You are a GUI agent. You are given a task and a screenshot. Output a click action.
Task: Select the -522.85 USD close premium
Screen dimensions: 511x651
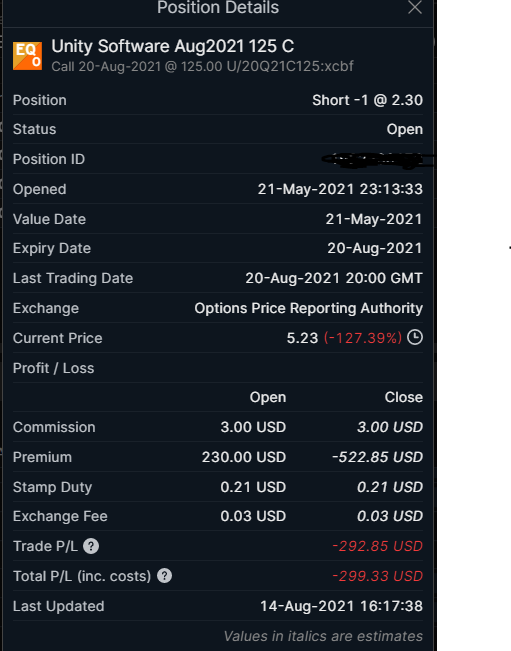(377, 457)
